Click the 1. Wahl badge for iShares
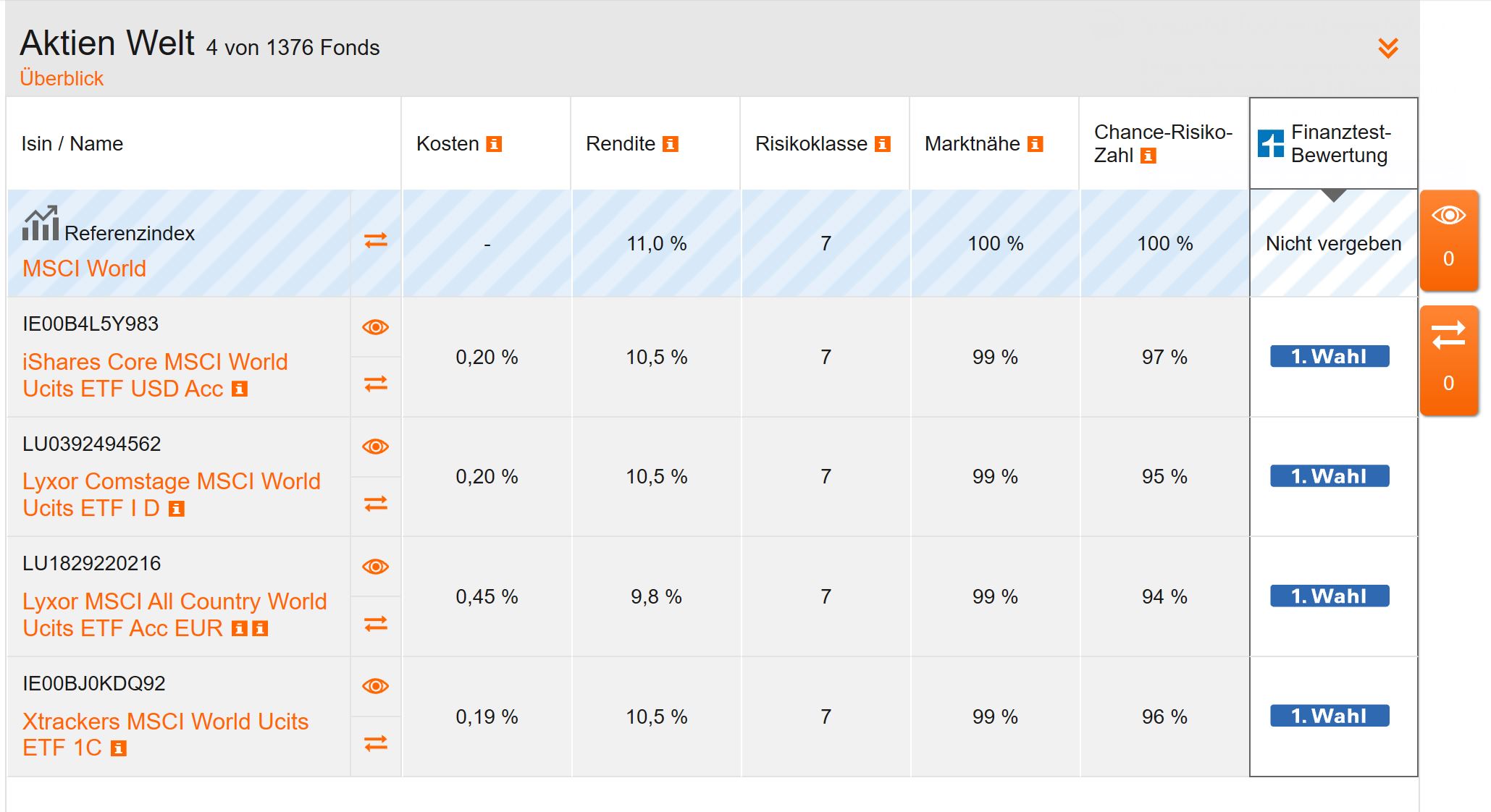This screenshot has width=1491, height=812. coord(1330,357)
